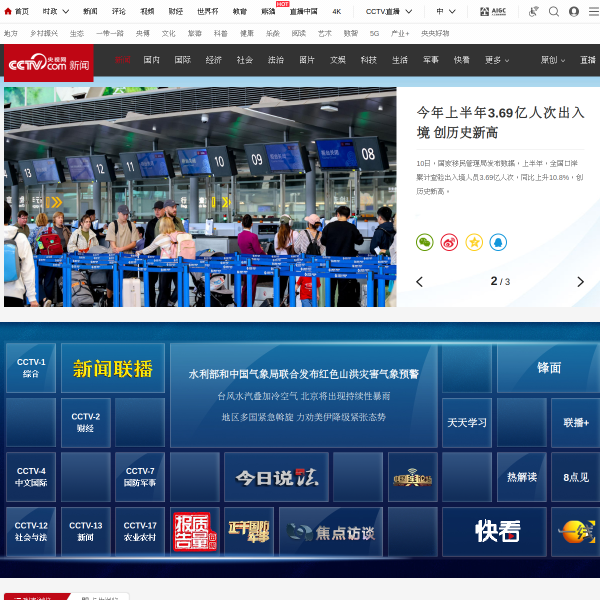
Task: Open the accessibility (无障碍) icon in top bar
Action: [x=533, y=11]
